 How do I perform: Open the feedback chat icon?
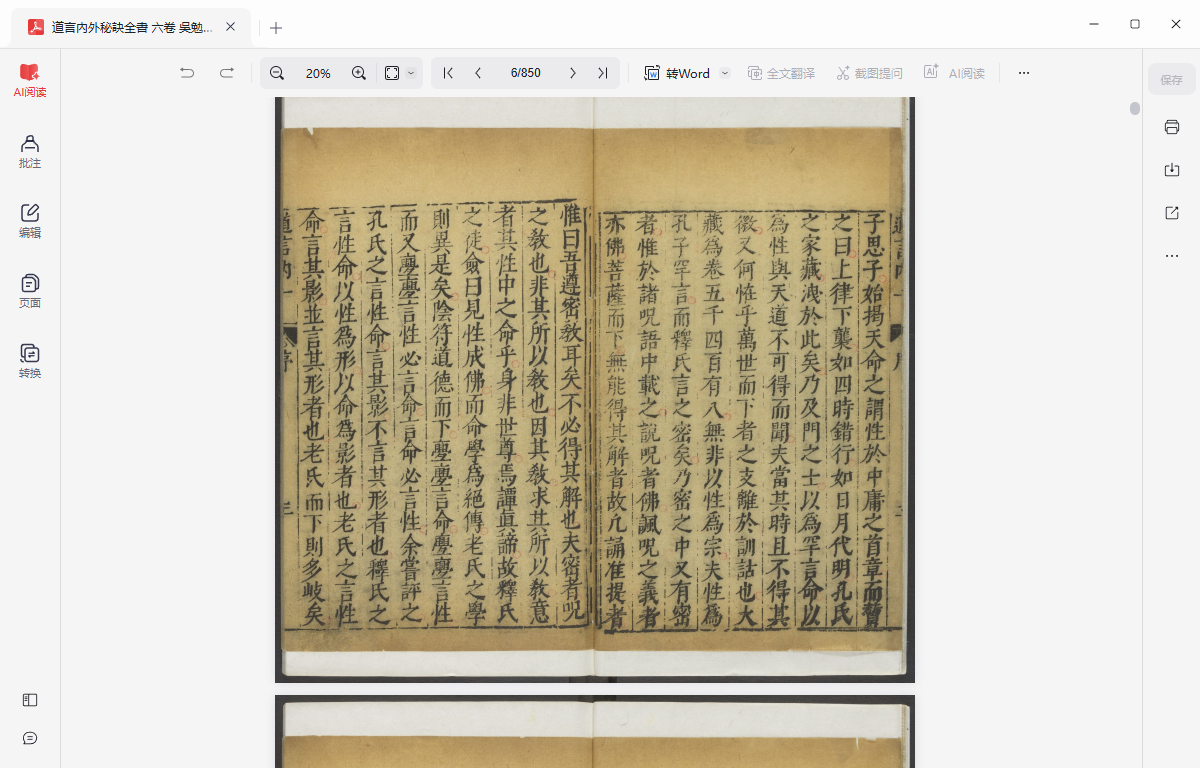tap(30, 738)
